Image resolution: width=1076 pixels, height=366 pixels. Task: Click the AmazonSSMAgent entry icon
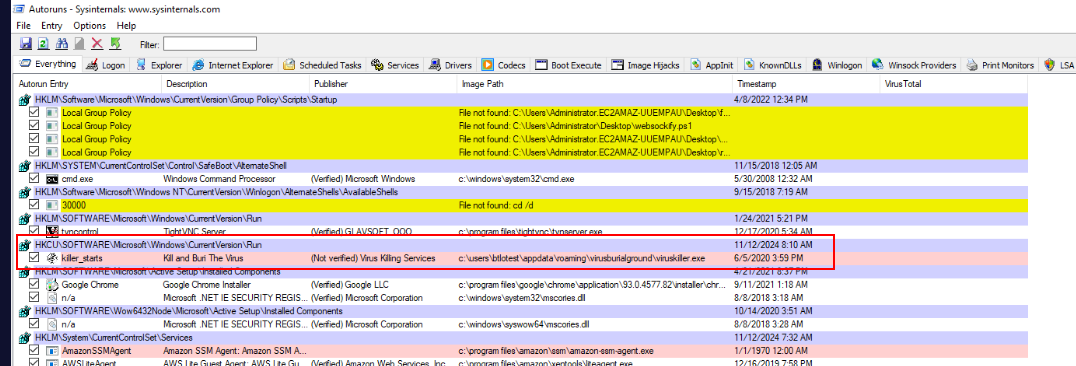click(x=51, y=350)
